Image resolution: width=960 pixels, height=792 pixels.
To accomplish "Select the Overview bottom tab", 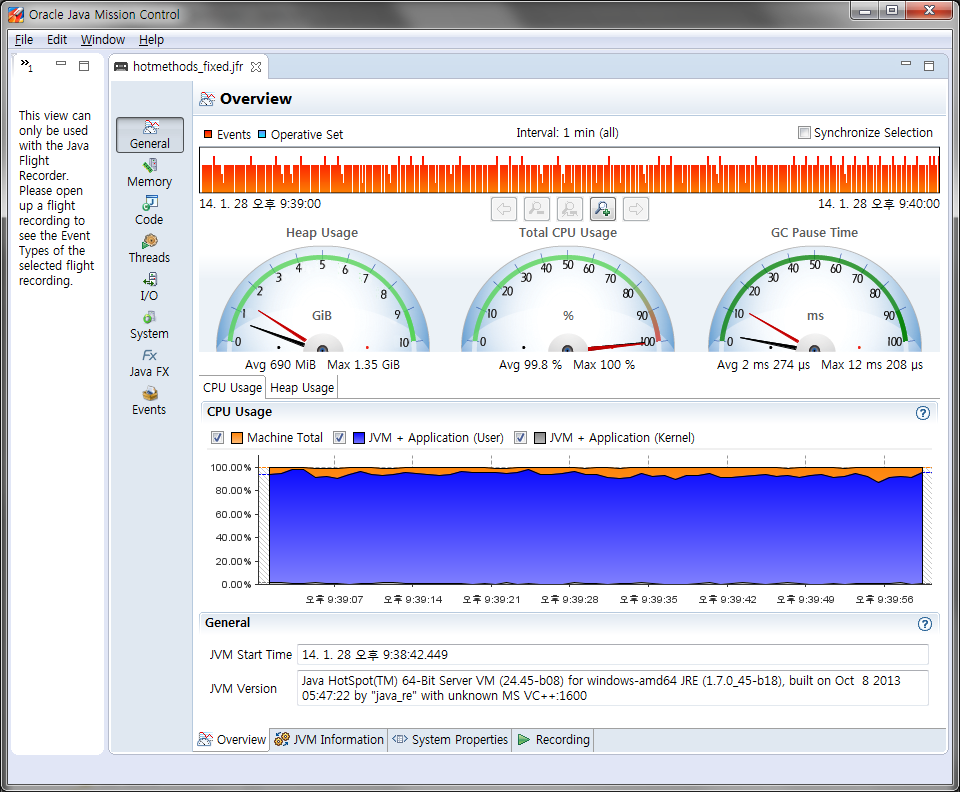I will tap(232, 739).
